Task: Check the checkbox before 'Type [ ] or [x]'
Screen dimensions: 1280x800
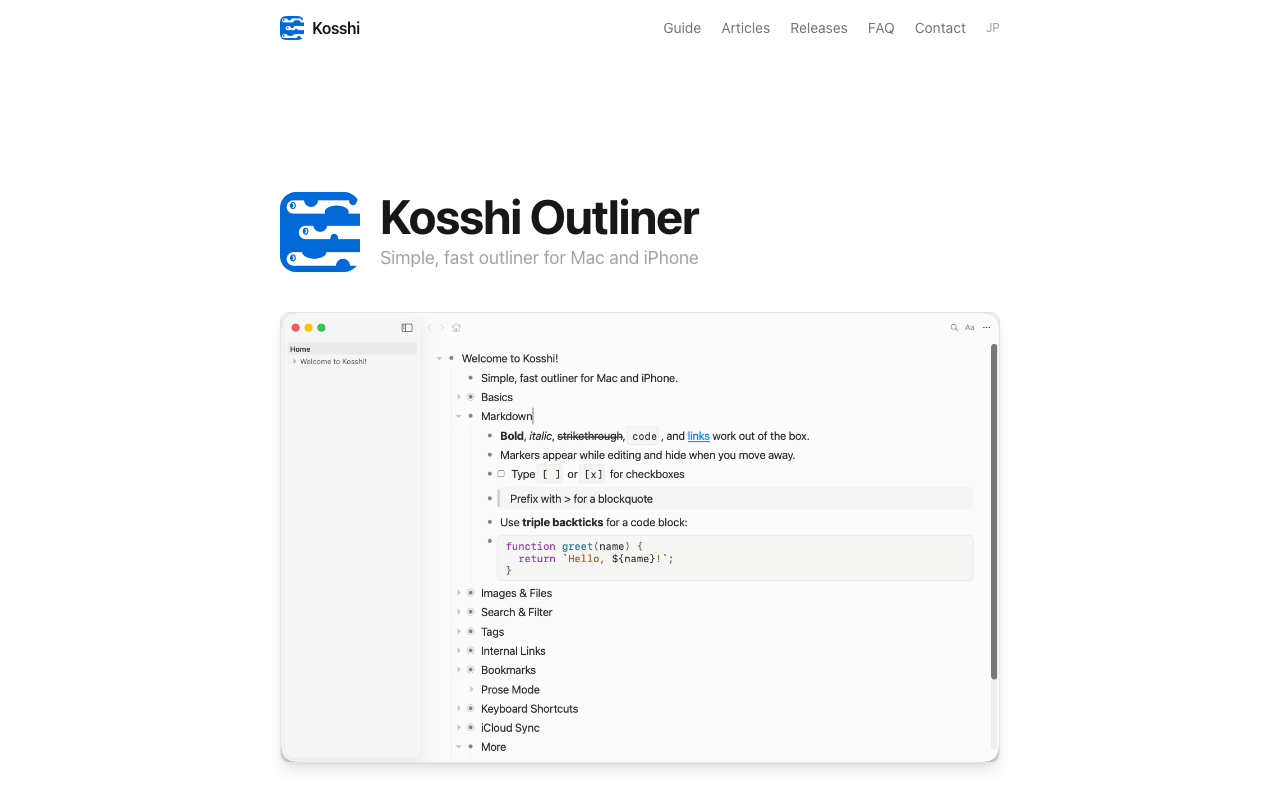Action: pos(501,474)
